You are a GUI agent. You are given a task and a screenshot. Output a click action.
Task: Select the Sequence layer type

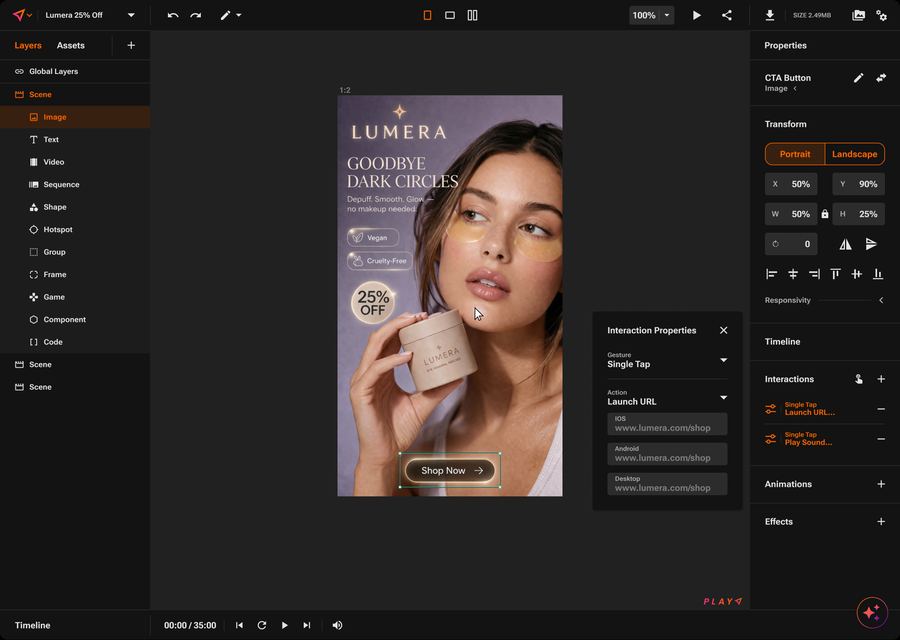[75, 184]
